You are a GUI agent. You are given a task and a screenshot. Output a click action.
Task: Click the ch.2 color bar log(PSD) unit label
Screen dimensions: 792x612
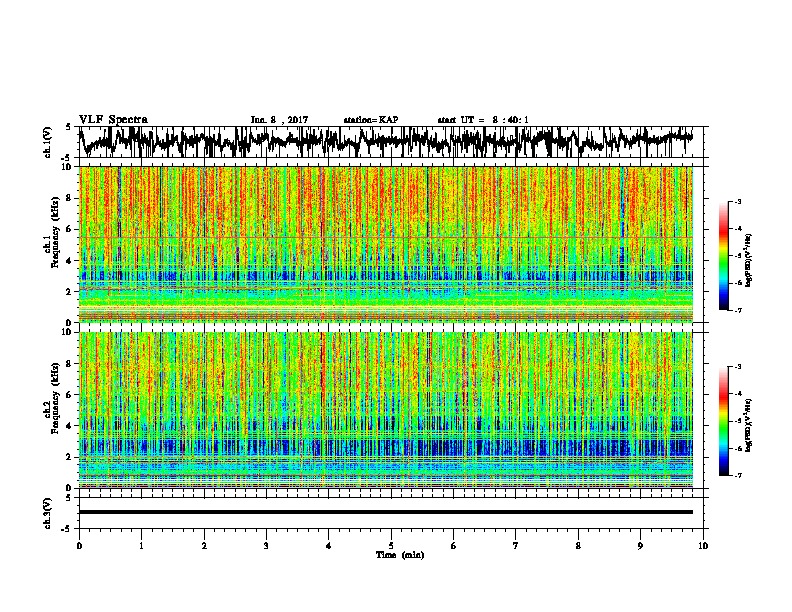coord(749,425)
